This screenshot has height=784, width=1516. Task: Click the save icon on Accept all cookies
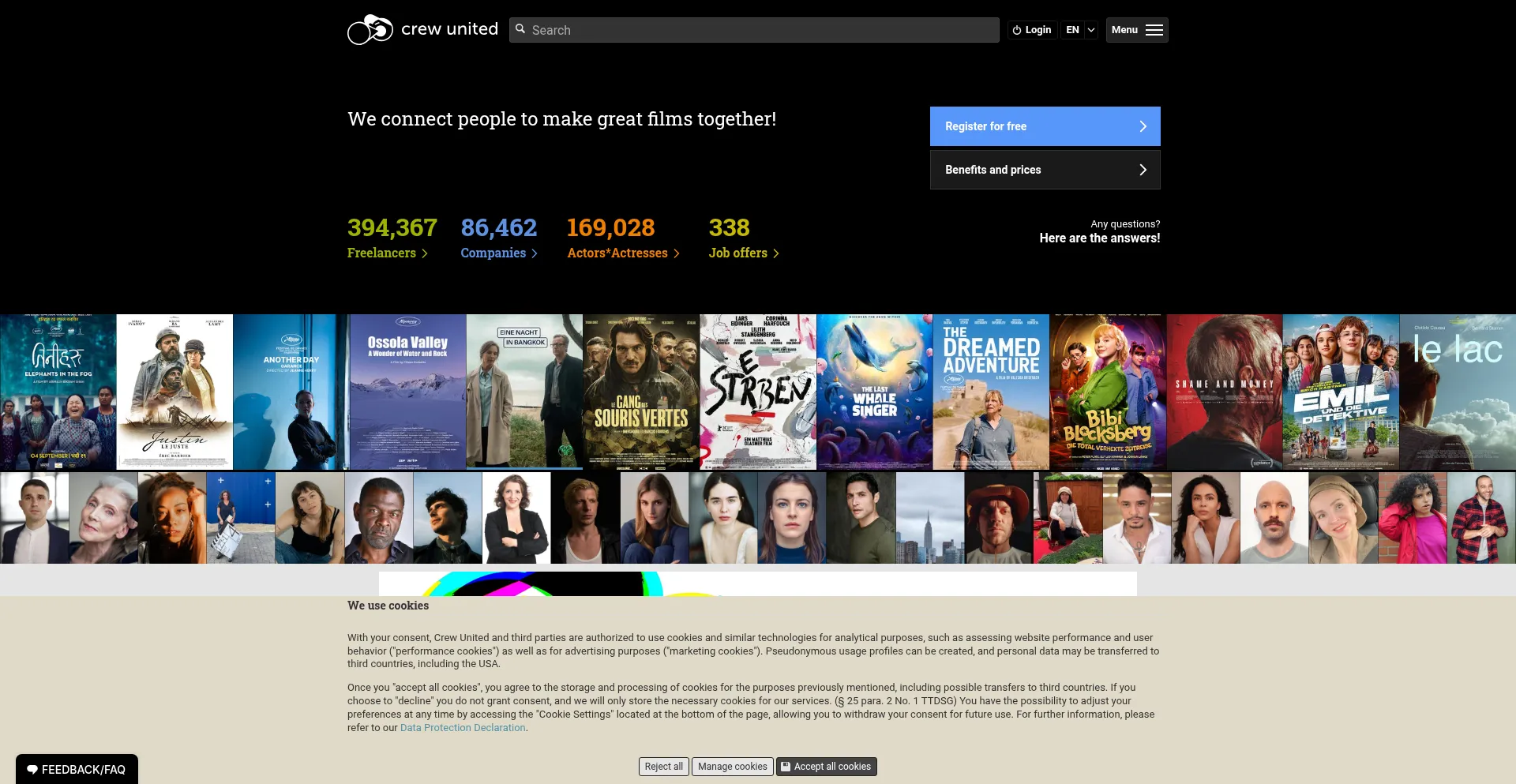(x=786, y=766)
